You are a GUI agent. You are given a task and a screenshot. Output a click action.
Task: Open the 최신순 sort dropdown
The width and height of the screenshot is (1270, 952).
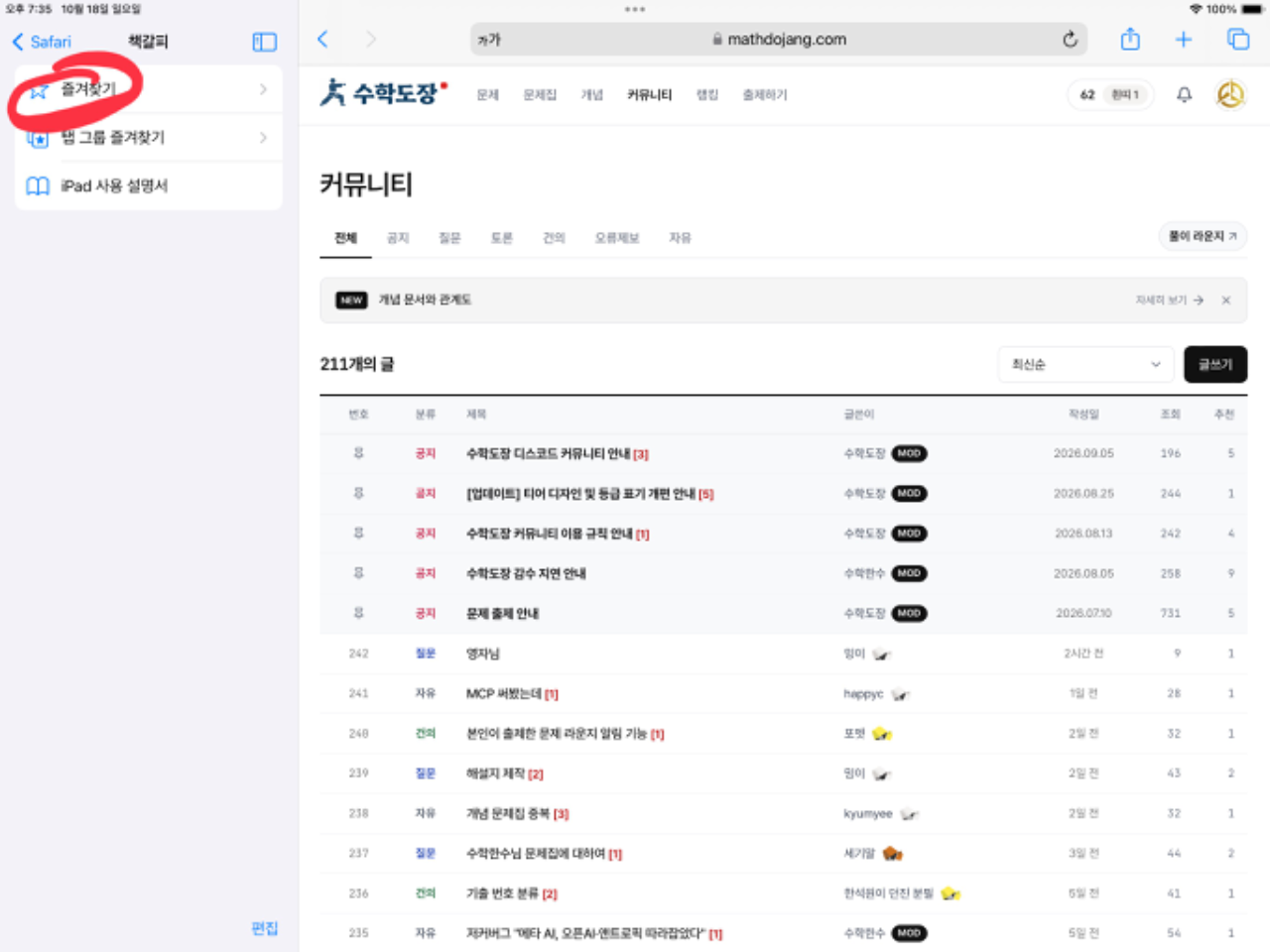1086,364
